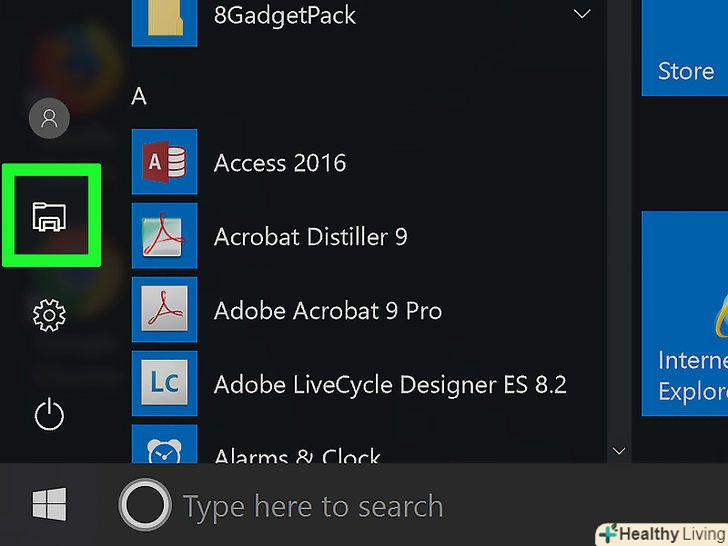Expand the 8GadgetPack folder chevron
This screenshot has width=728, height=546.
[x=581, y=15]
